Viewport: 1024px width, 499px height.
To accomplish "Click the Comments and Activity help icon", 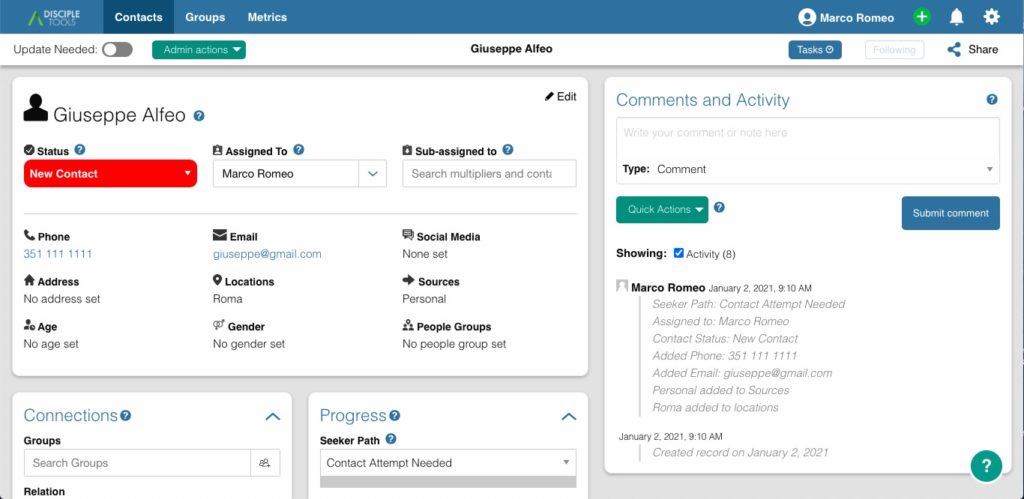I will 992,99.
